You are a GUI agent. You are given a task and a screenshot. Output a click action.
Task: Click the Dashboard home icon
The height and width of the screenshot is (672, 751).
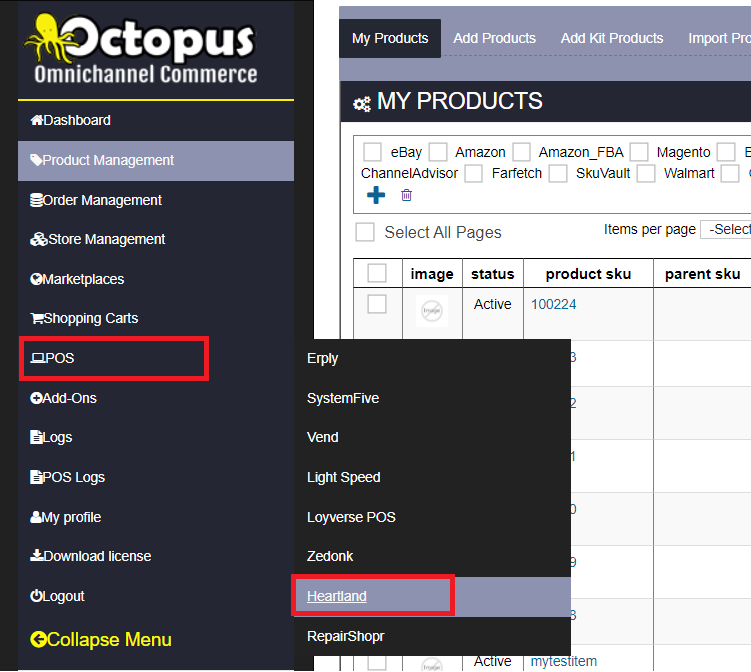click(x=36, y=120)
